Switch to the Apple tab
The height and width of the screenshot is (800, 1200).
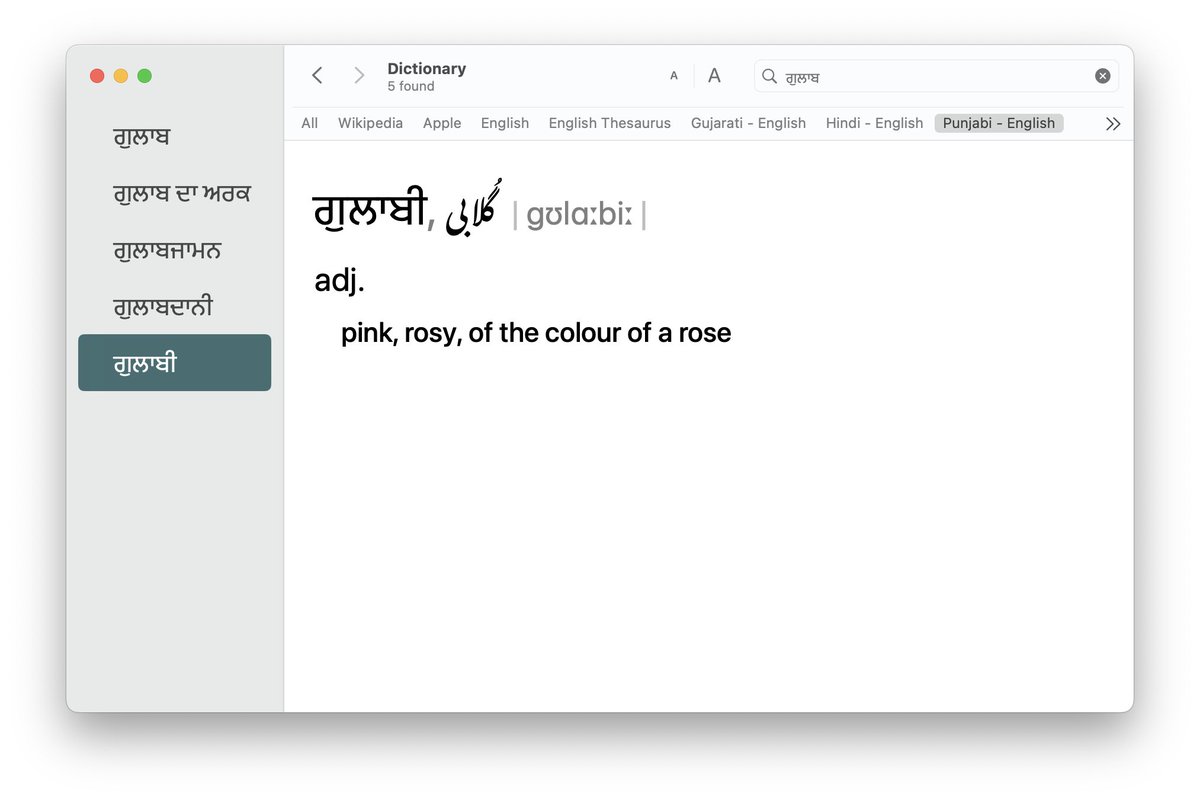[x=442, y=123]
